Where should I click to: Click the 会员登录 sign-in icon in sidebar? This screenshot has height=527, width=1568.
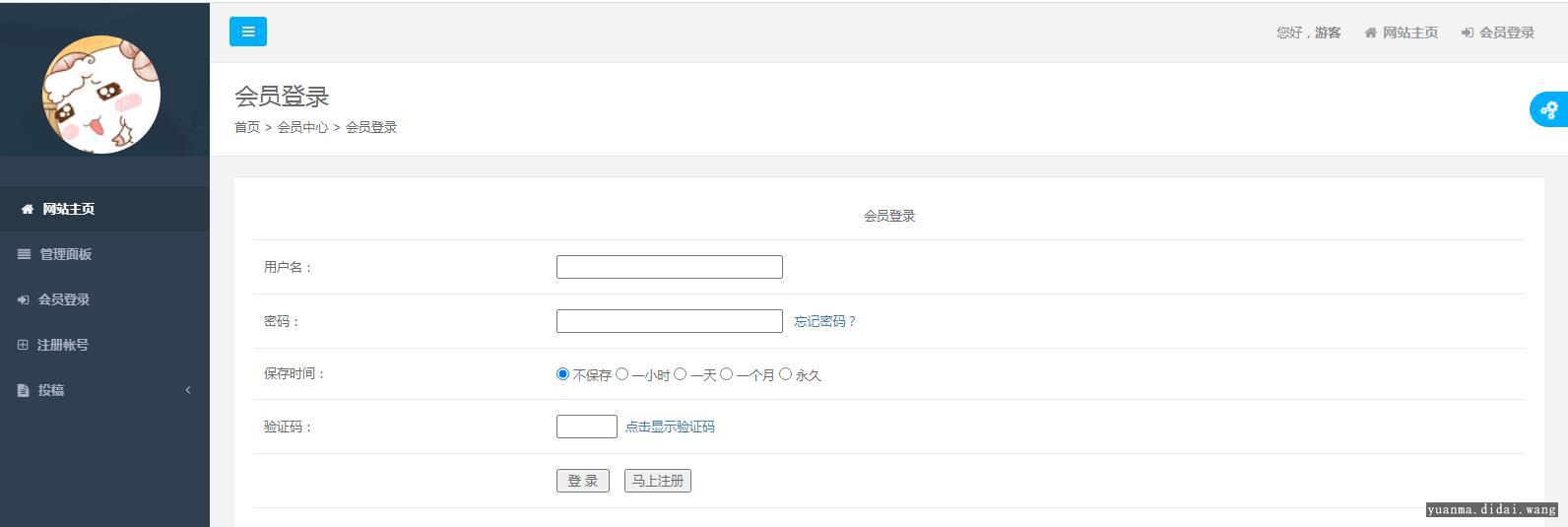click(x=24, y=299)
